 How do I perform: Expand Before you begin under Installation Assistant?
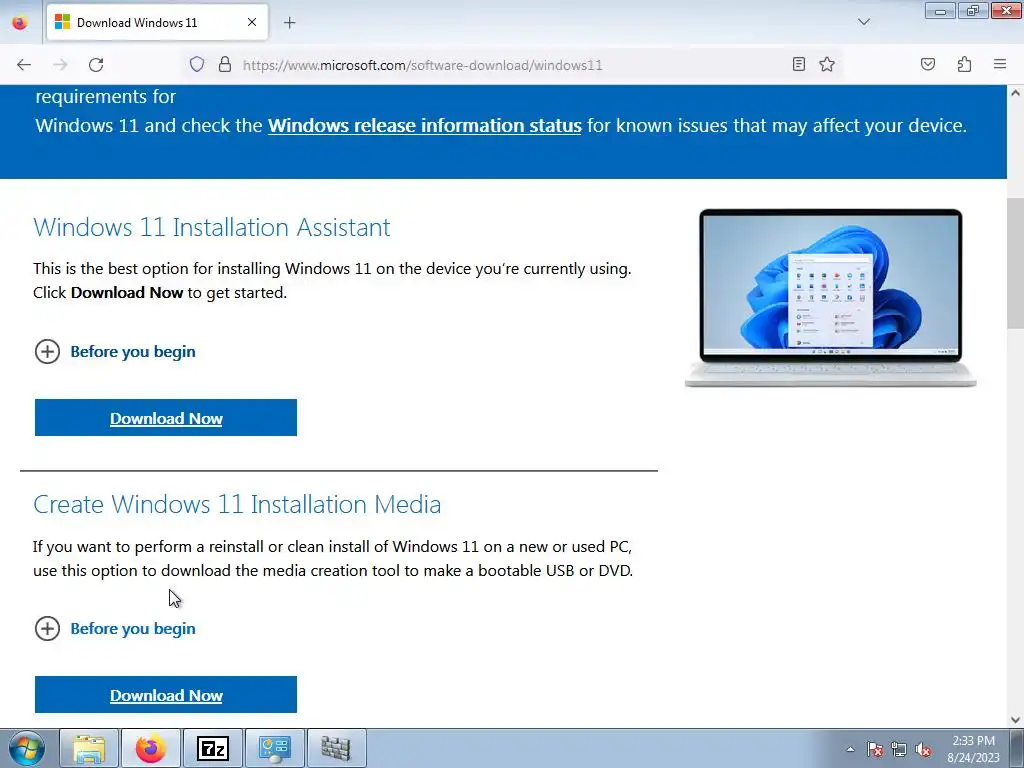point(115,351)
